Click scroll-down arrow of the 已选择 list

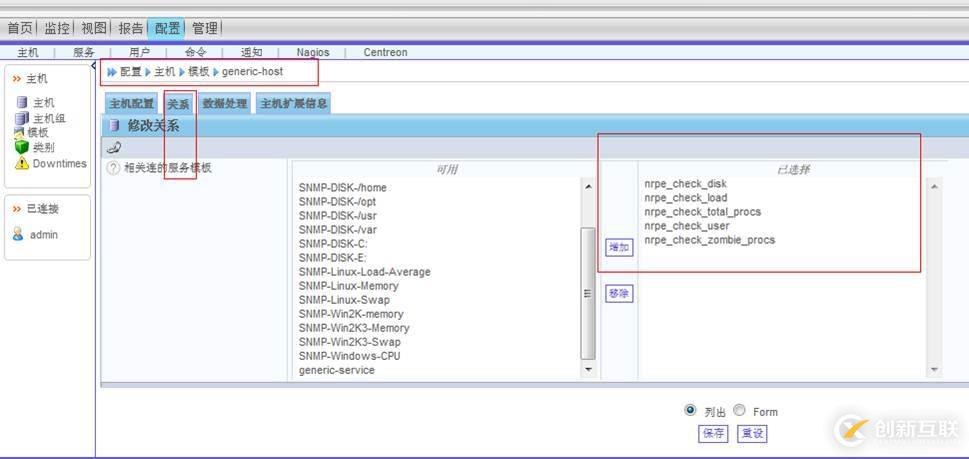click(x=934, y=369)
